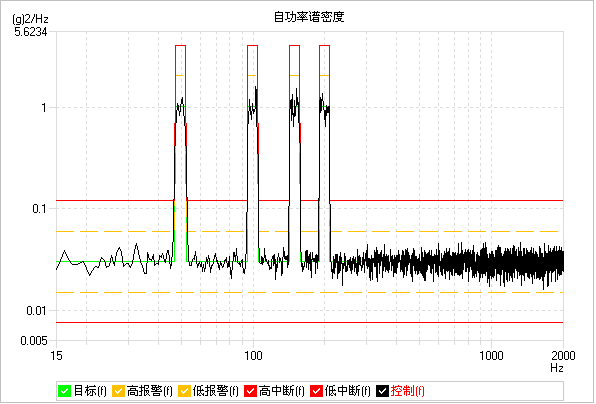
Task: Select the 目标(f) legend label
Action: 90,391
